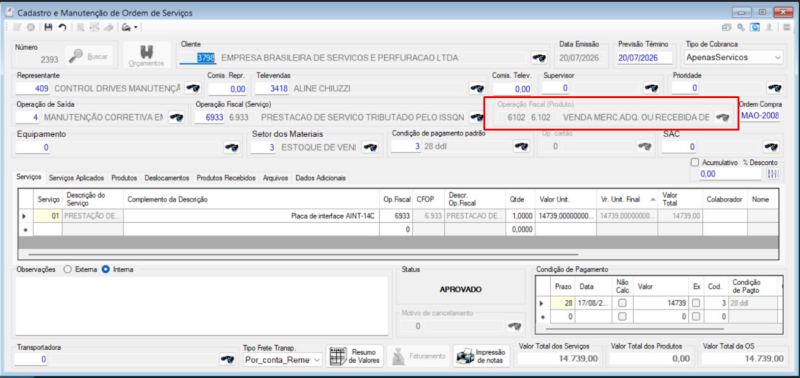The image size is (800, 378).
Task: Click the greyed-out edit pencil toolbar icon
Action: tap(17, 27)
